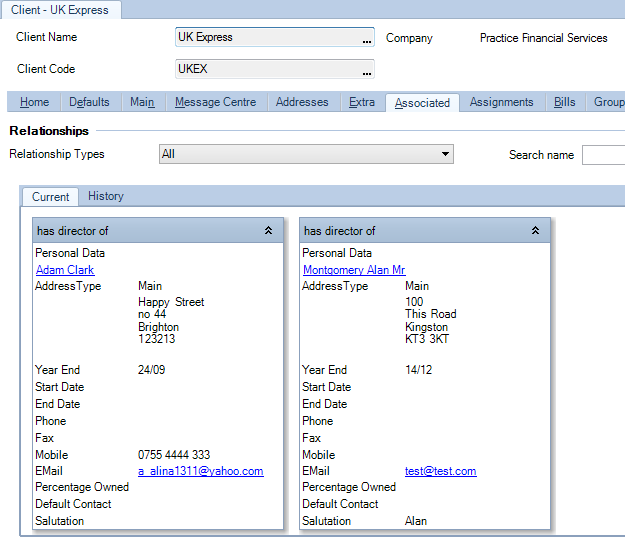Collapse the Montgomery Alan Mr director panel
Screen dimensions: 625x539
coord(535,230)
